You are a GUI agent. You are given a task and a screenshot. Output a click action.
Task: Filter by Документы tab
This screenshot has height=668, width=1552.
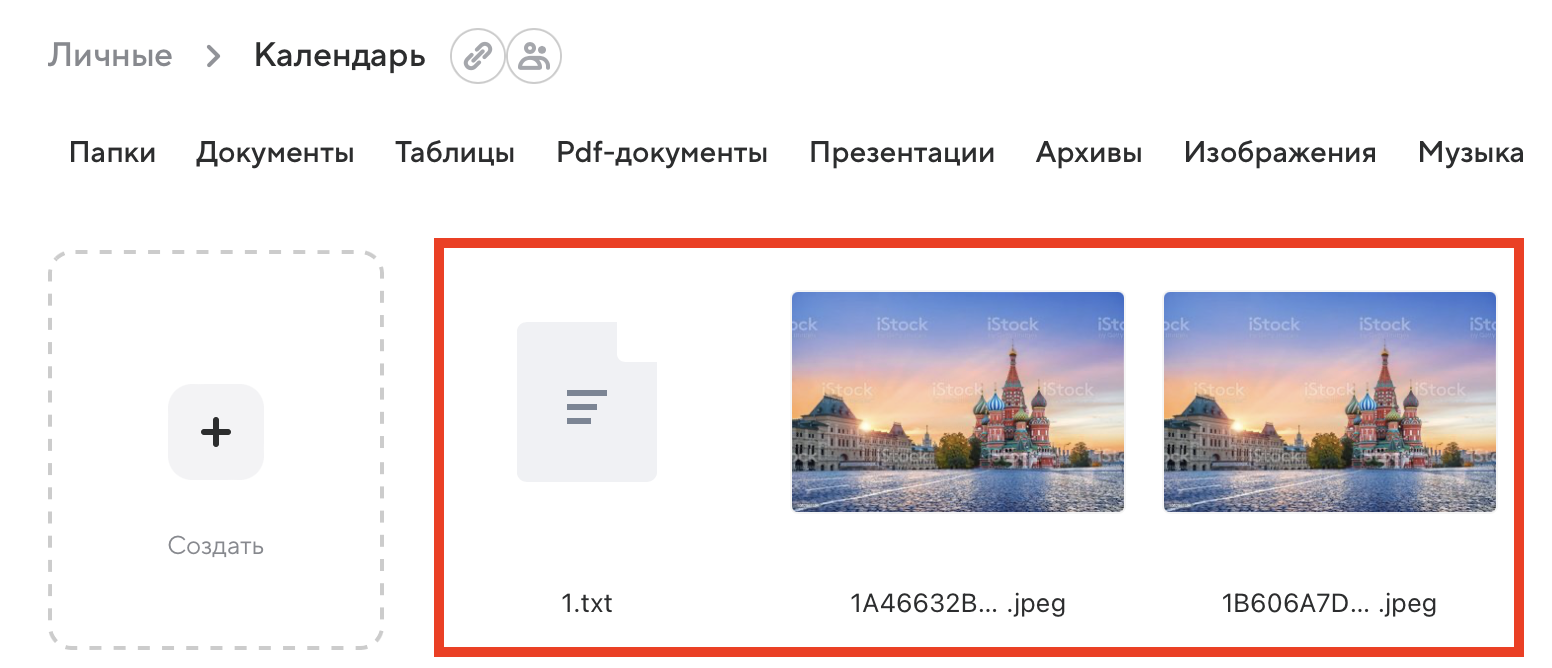point(275,154)
